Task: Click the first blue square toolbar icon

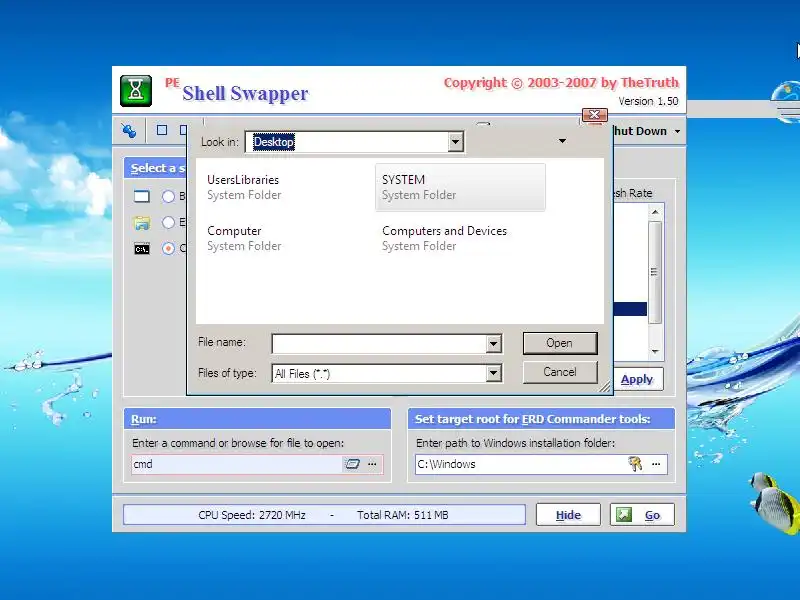Action: pos(162,130)
